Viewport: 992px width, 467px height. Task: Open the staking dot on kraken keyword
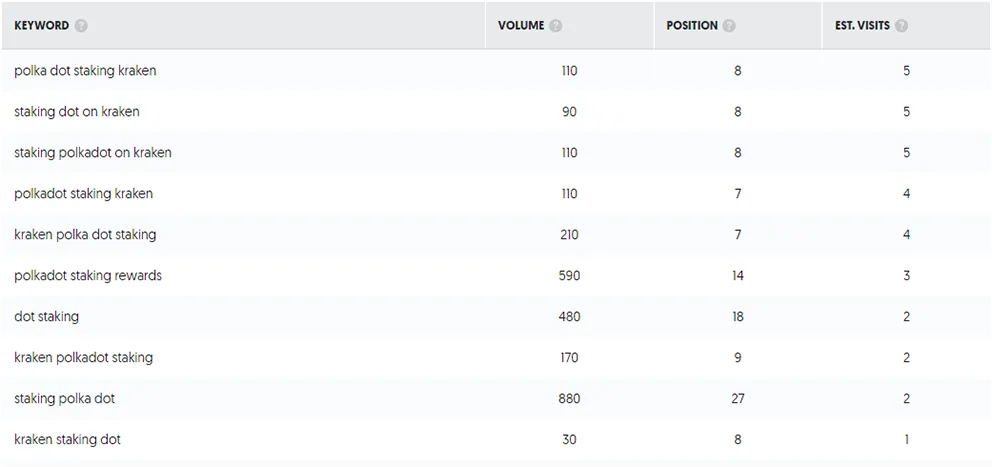coord(77,112)
